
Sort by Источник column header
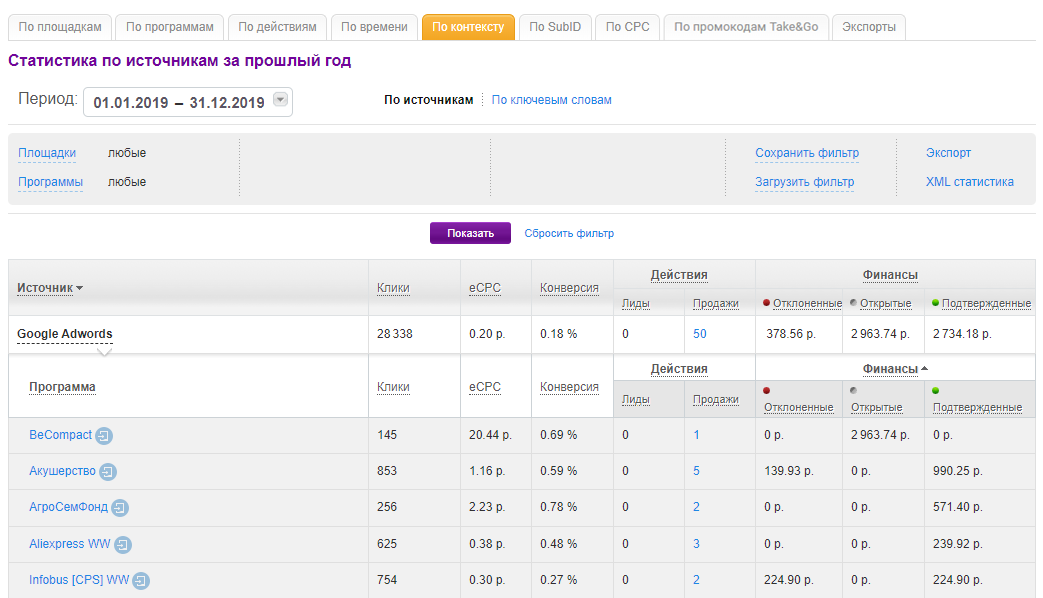tap(49, 288)
